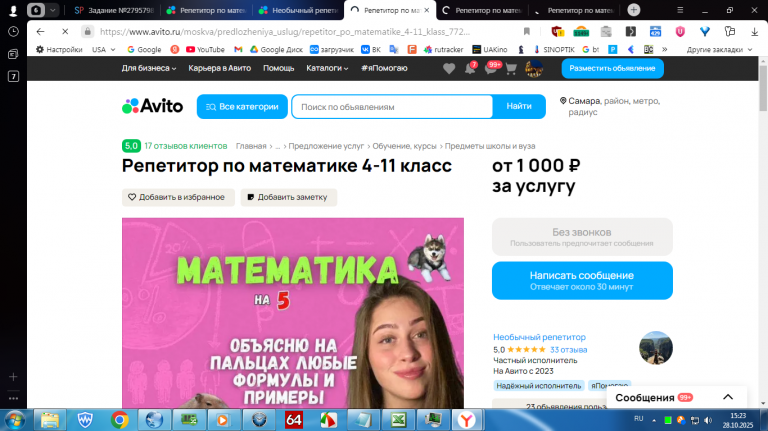This screenshot has width=768, height=431.
Task: Close the active Репетитор по математике tab
Action: (x=427, y=10)
